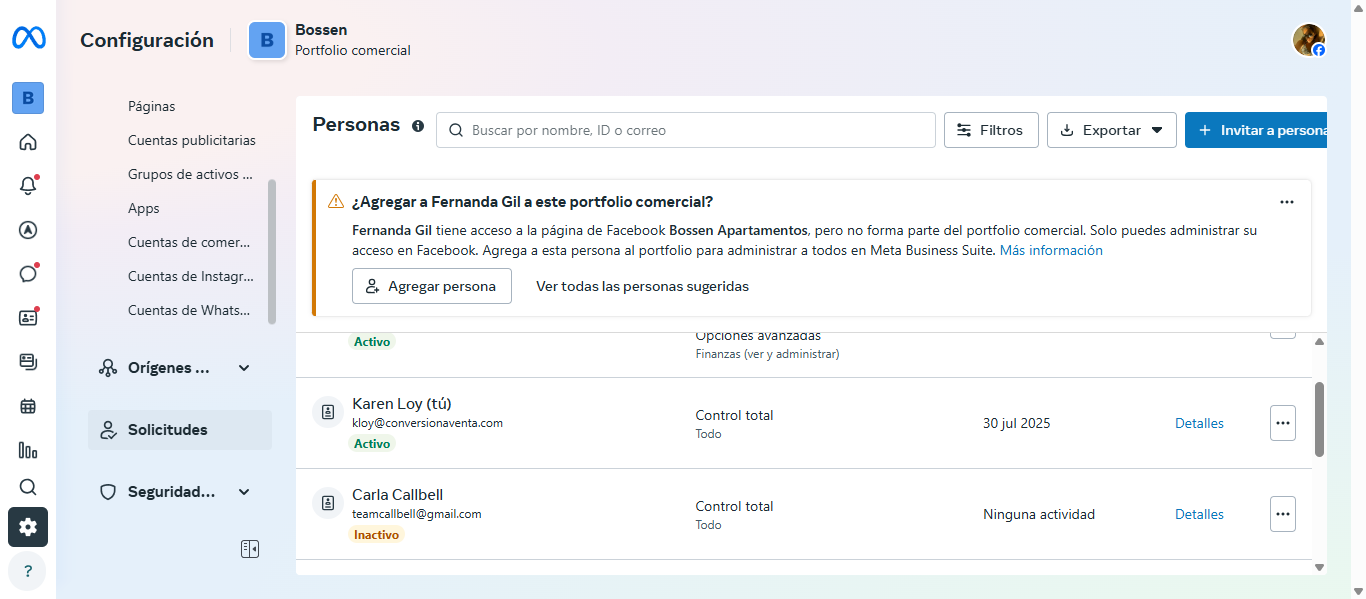The width and height of the screenshot is (1366, 599).
Task: Click the people list vertical scrollbar
Action: [1319, 420]
